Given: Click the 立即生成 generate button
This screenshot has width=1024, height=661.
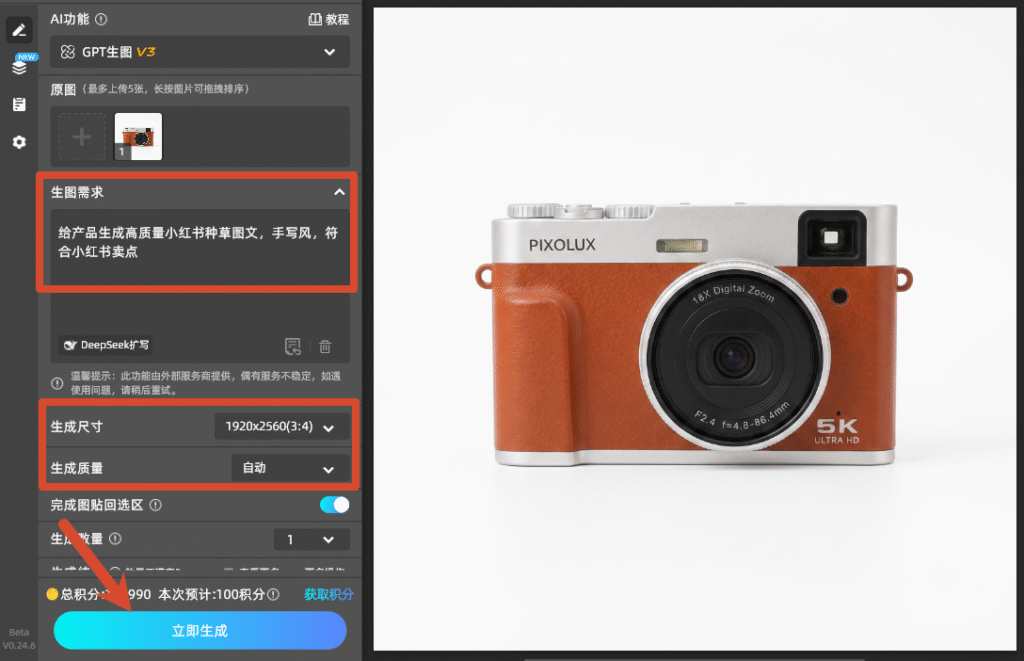Looking at the screenshot, I should click(x=200, y=630).
